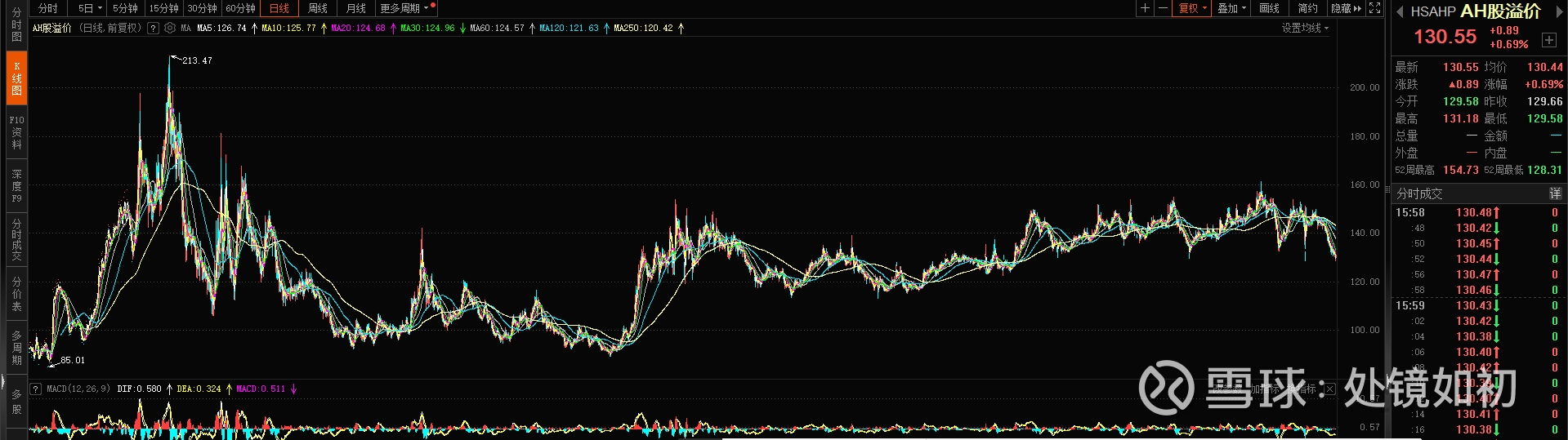Open help question mark beside AH股溢价

(x=153, y=28)
